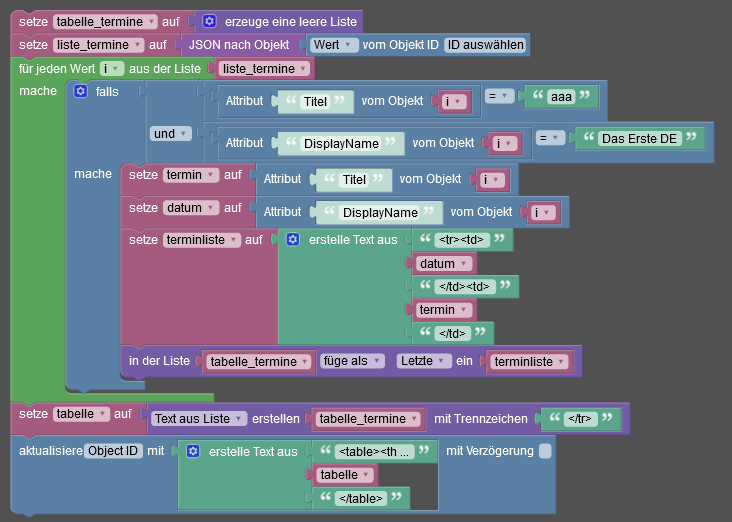Click gear icon on 'erzeuge eine leere Liste' block

[209, 21]
